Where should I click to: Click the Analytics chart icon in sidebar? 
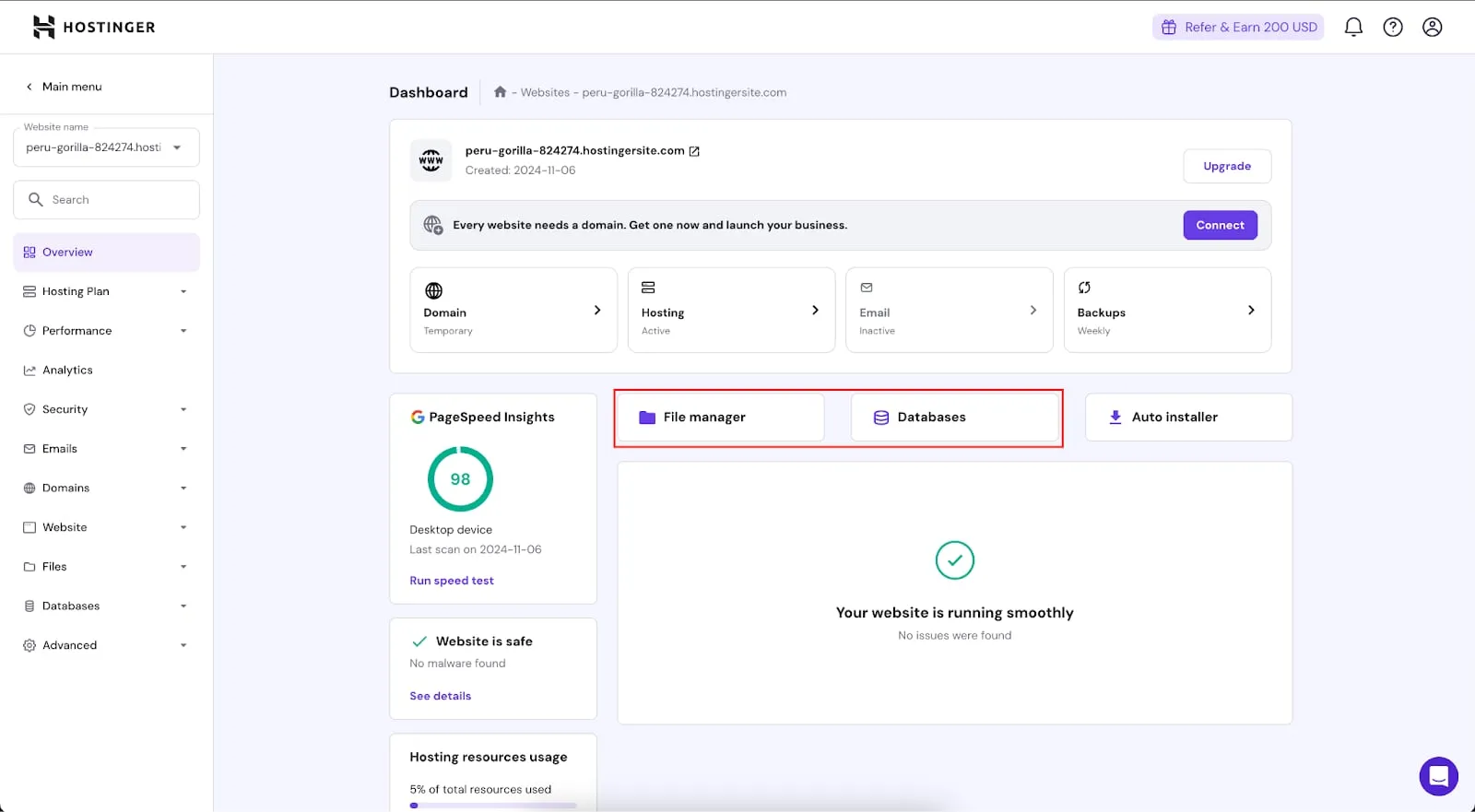[x=29, y=371]
